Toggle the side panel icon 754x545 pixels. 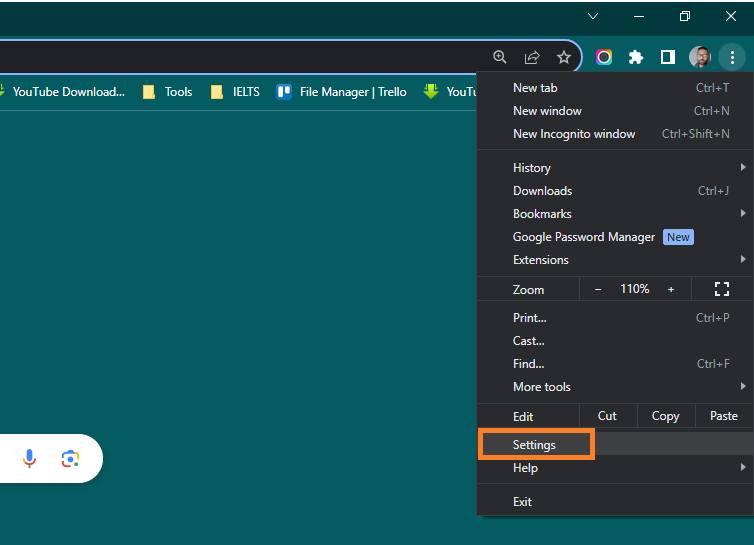667,58
